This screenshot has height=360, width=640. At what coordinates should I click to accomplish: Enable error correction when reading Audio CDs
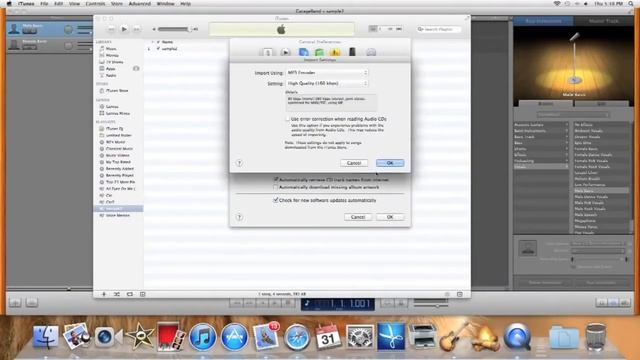(287, 119)
